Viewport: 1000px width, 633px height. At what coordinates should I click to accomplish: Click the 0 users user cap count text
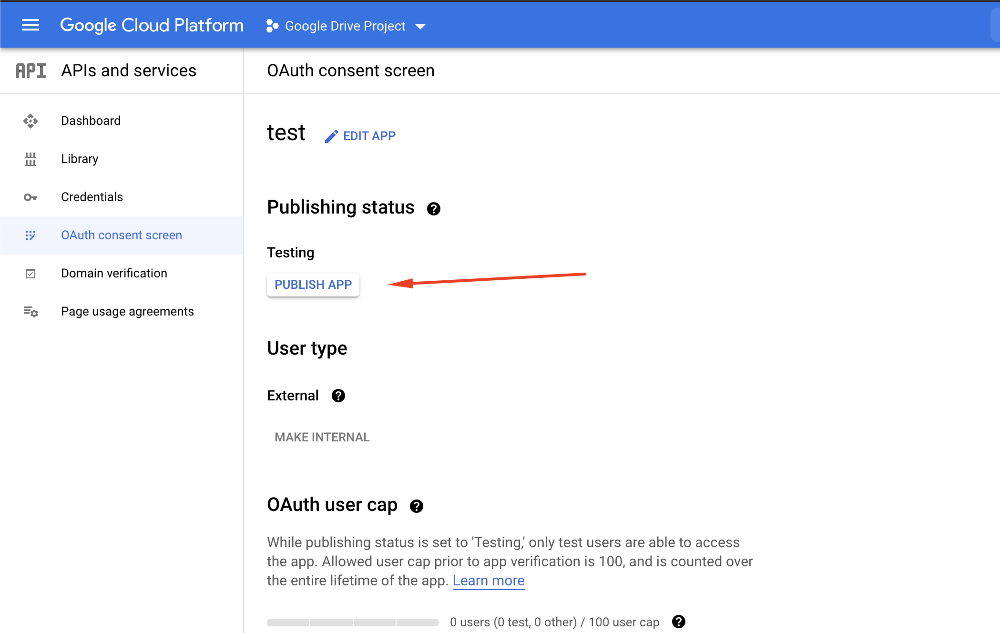(x=555, y=622)
